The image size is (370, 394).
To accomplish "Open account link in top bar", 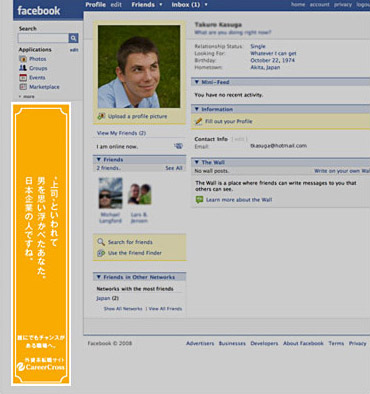I will tap(321, 5).
